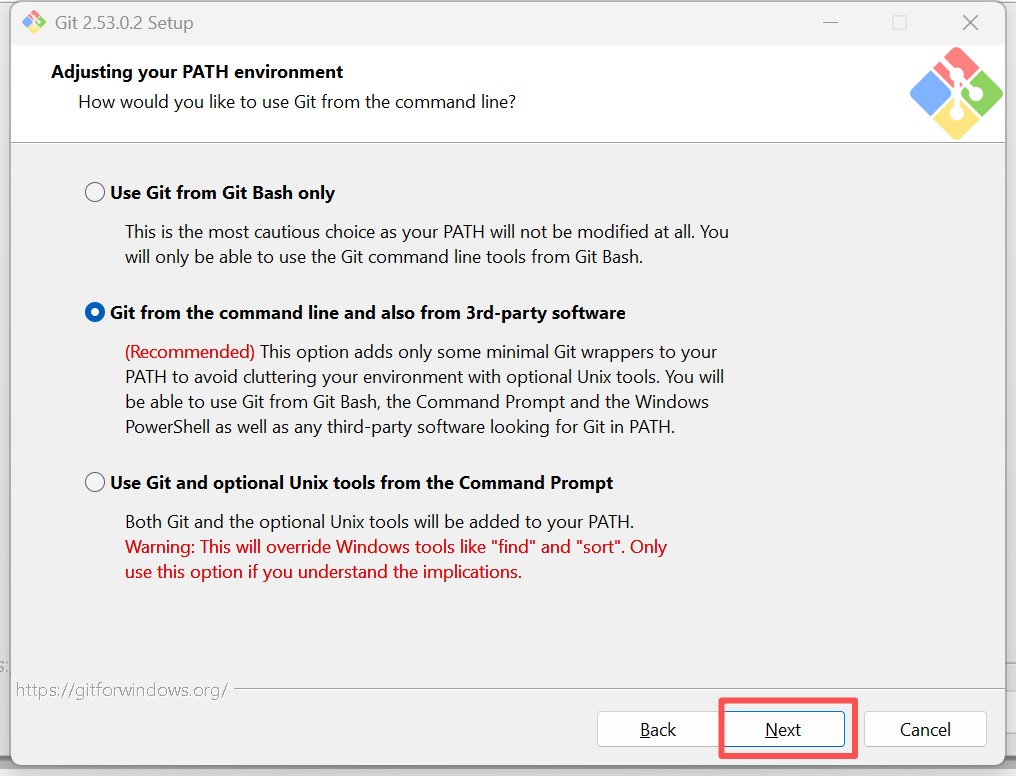
Task: Click the Next button
Action: [783, 729]
